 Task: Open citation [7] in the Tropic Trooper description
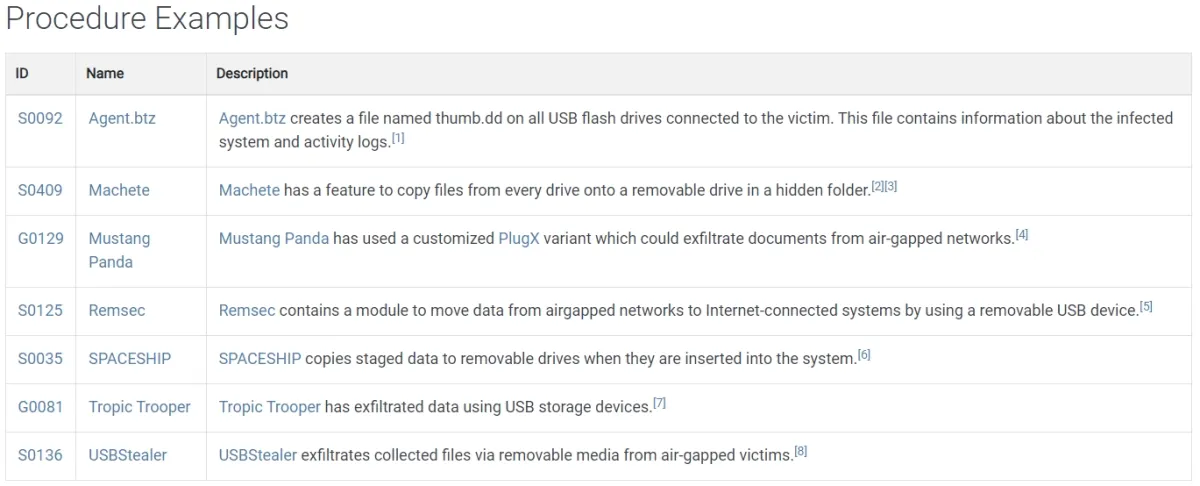tap(659, 404)
